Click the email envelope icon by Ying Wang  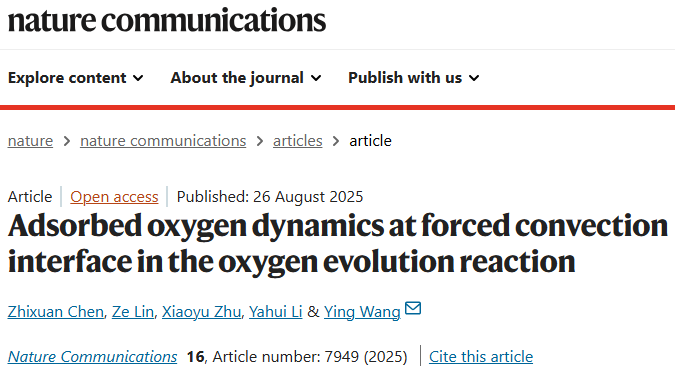pos(413,308)
